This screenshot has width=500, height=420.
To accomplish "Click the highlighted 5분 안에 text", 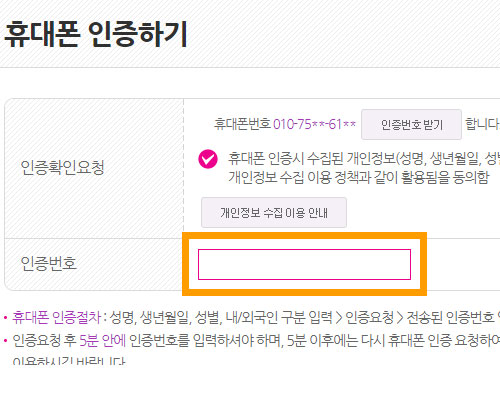I will coord(103,340).
